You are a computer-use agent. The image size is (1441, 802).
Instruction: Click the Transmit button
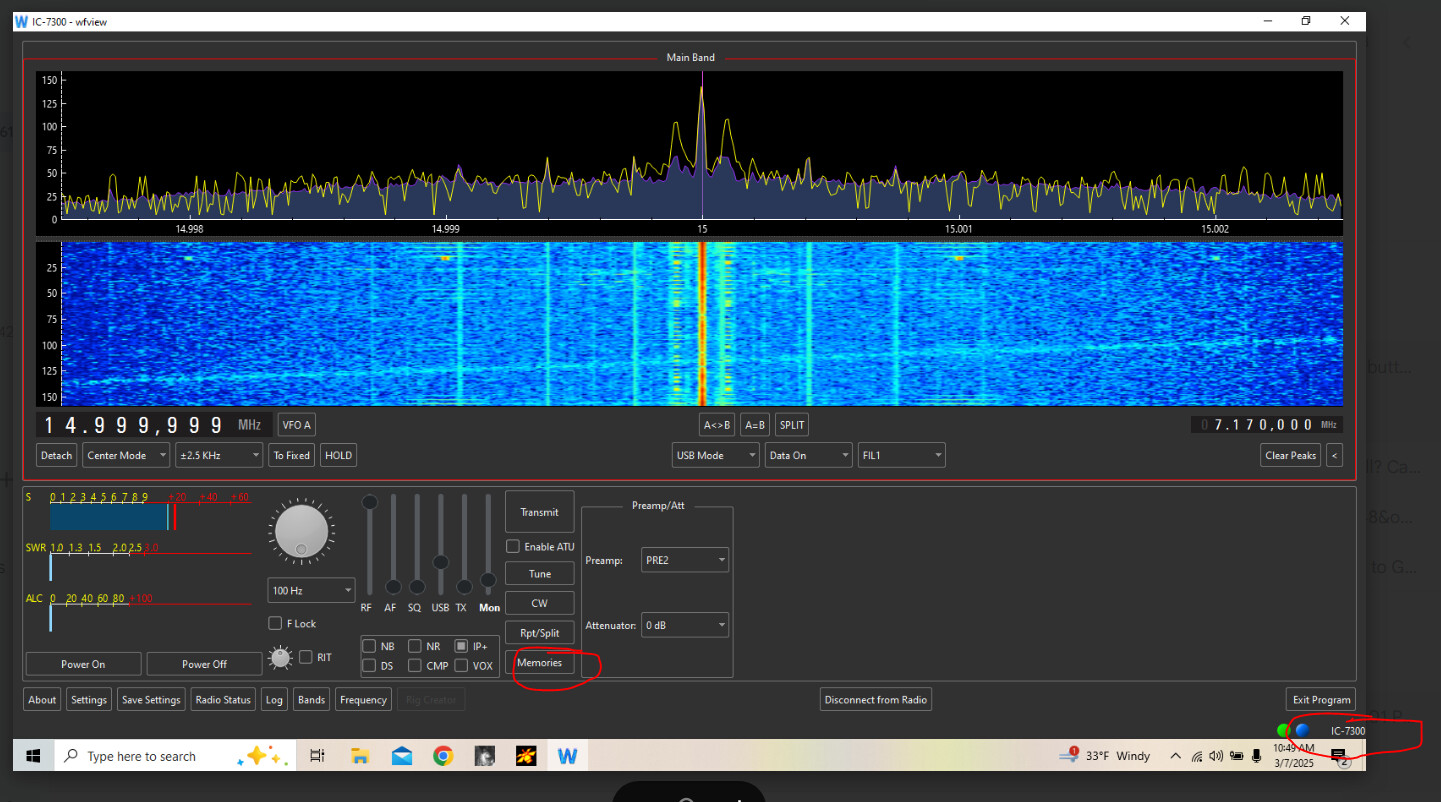point(540,512)
